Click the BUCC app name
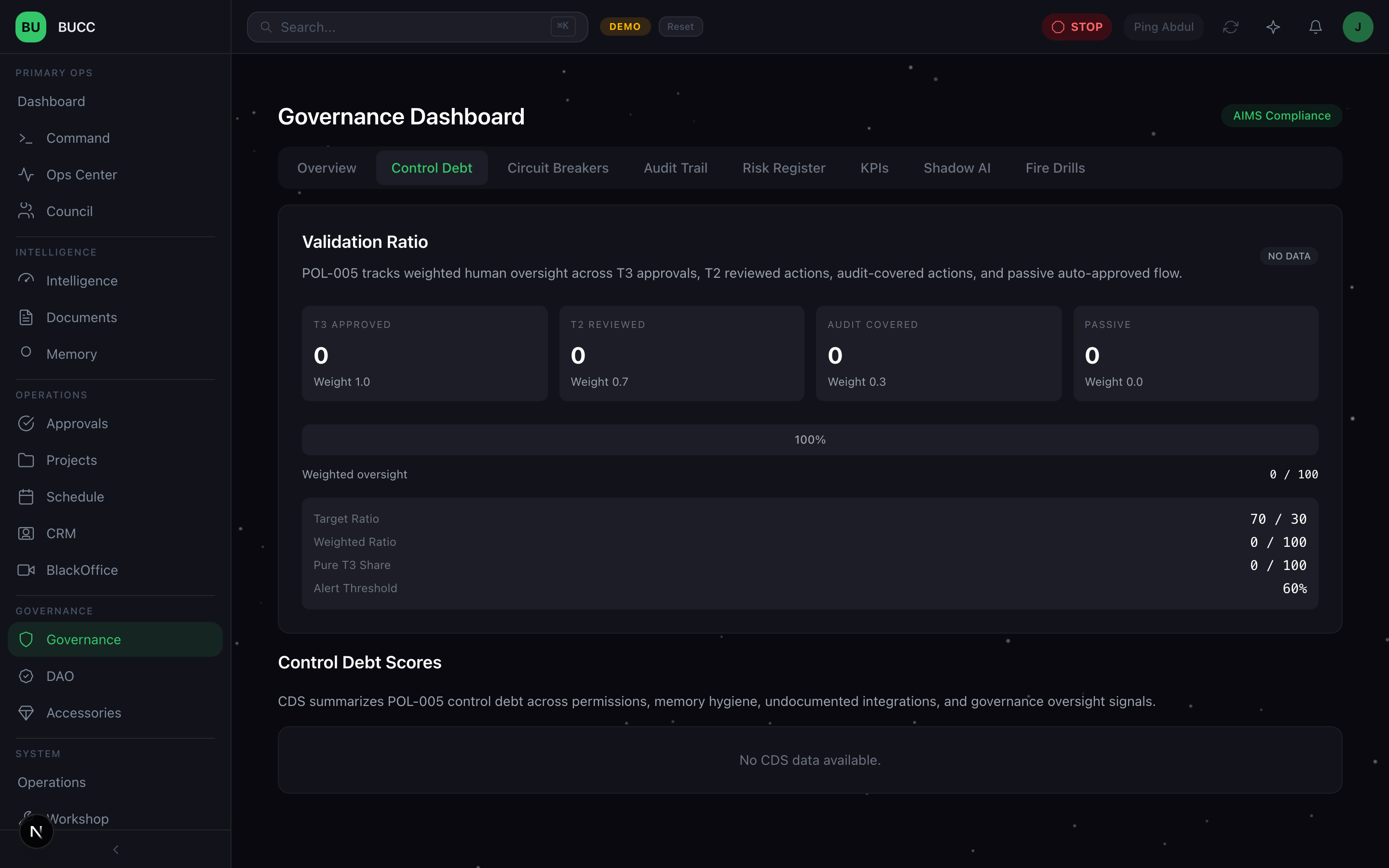Viewport: 1389px width, 868px height. click(x=77, y=27)
